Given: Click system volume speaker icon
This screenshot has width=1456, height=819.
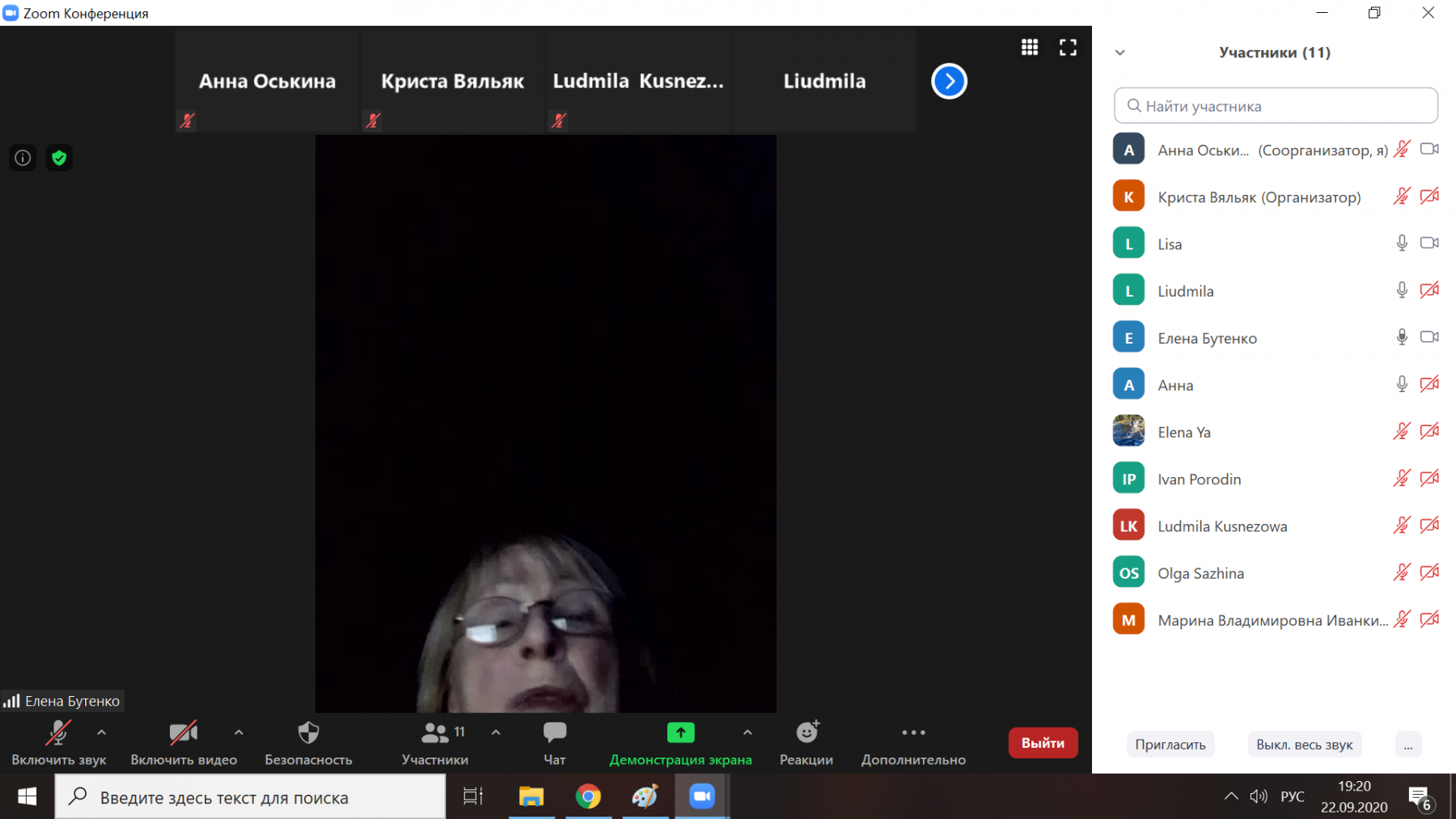Looking at the screenshot, I should point(1259,796).
